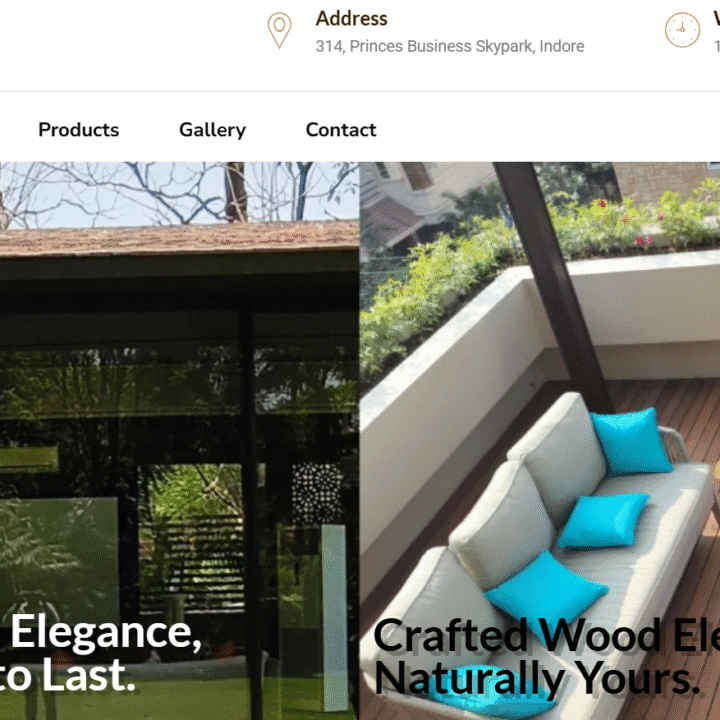Click the 'to Last.' slide text

pyautogui.click(x=68, y=675)
